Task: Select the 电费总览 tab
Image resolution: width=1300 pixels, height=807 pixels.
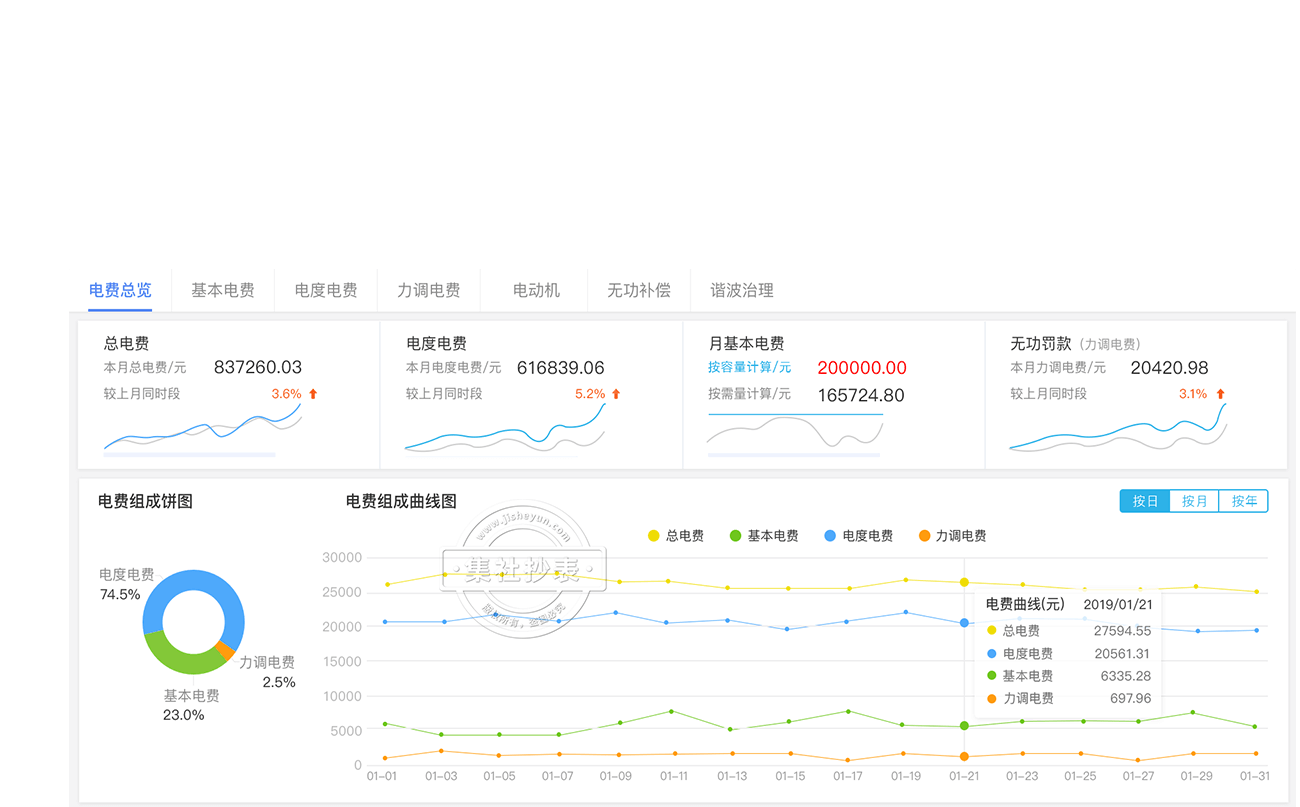Action: (120, 290)
